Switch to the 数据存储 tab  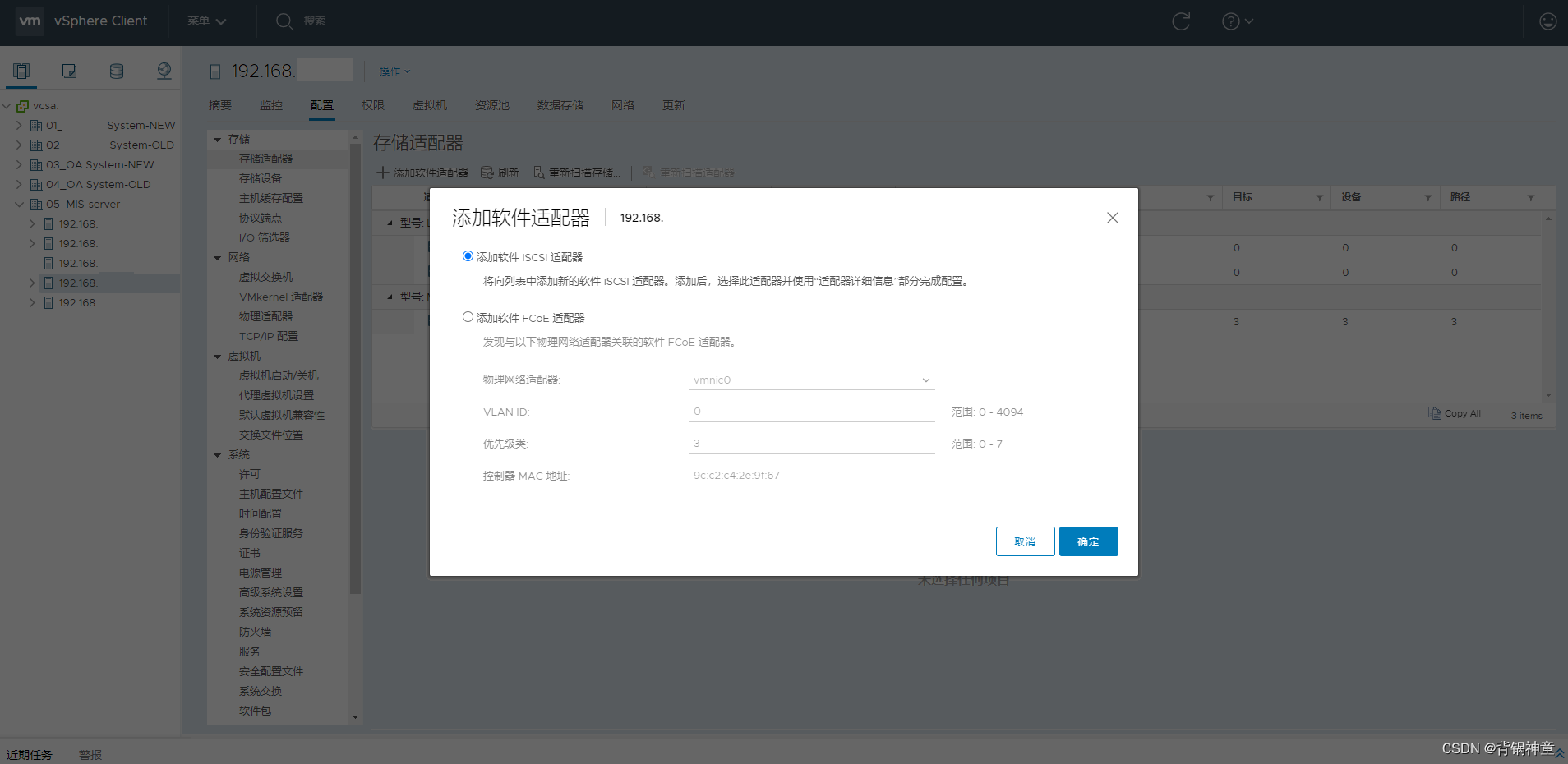click(560, 105)
